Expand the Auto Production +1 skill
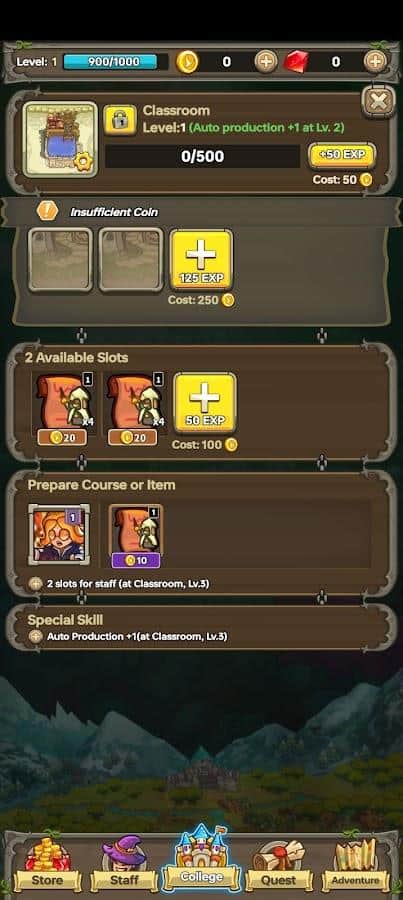 click(129, 637)
